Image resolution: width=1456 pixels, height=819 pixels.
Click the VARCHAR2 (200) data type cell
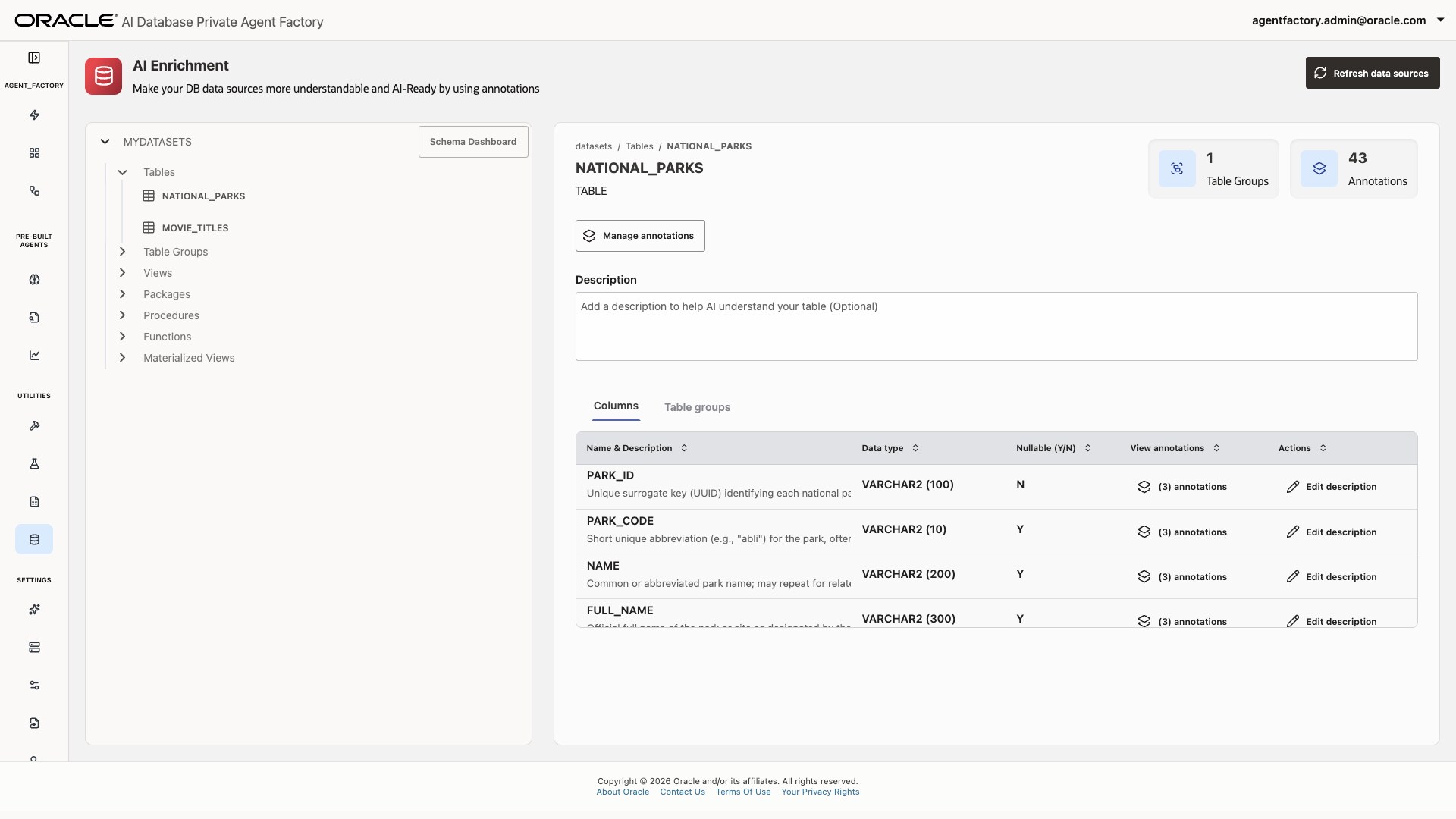coord(908,574)
